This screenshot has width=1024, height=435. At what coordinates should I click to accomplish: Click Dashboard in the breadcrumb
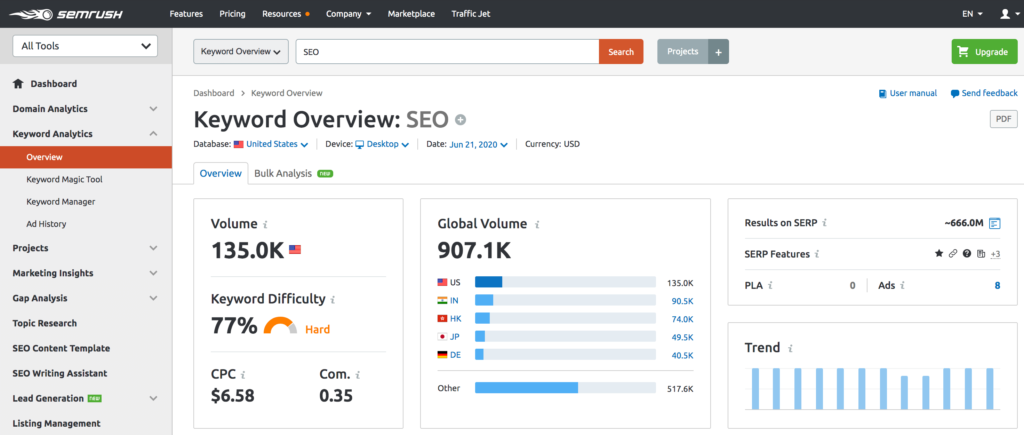(214, 93)
